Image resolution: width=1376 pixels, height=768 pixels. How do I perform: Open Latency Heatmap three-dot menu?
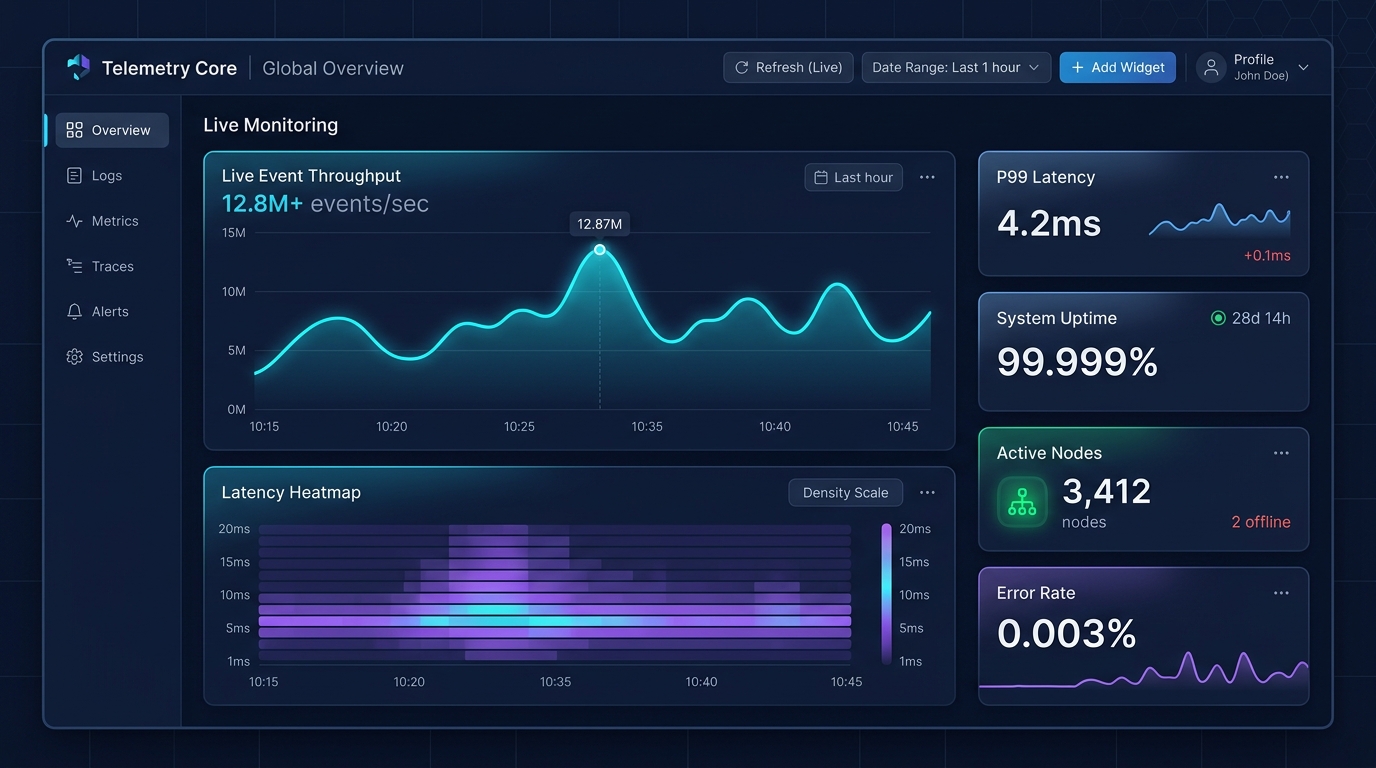(927, 492)
